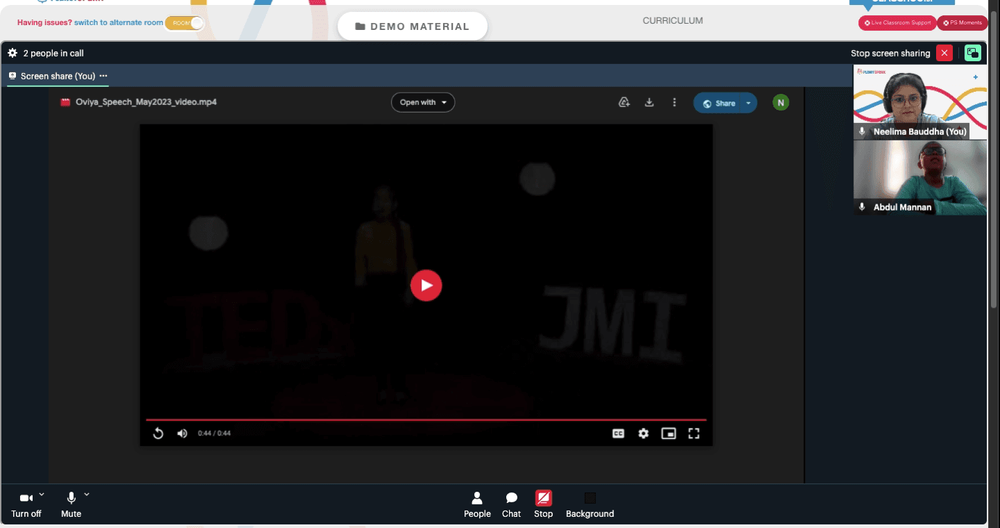The height and width of the screenshot is (528, 1000).
Task: Download the Oviya speech video
Action: coord(649,102)
